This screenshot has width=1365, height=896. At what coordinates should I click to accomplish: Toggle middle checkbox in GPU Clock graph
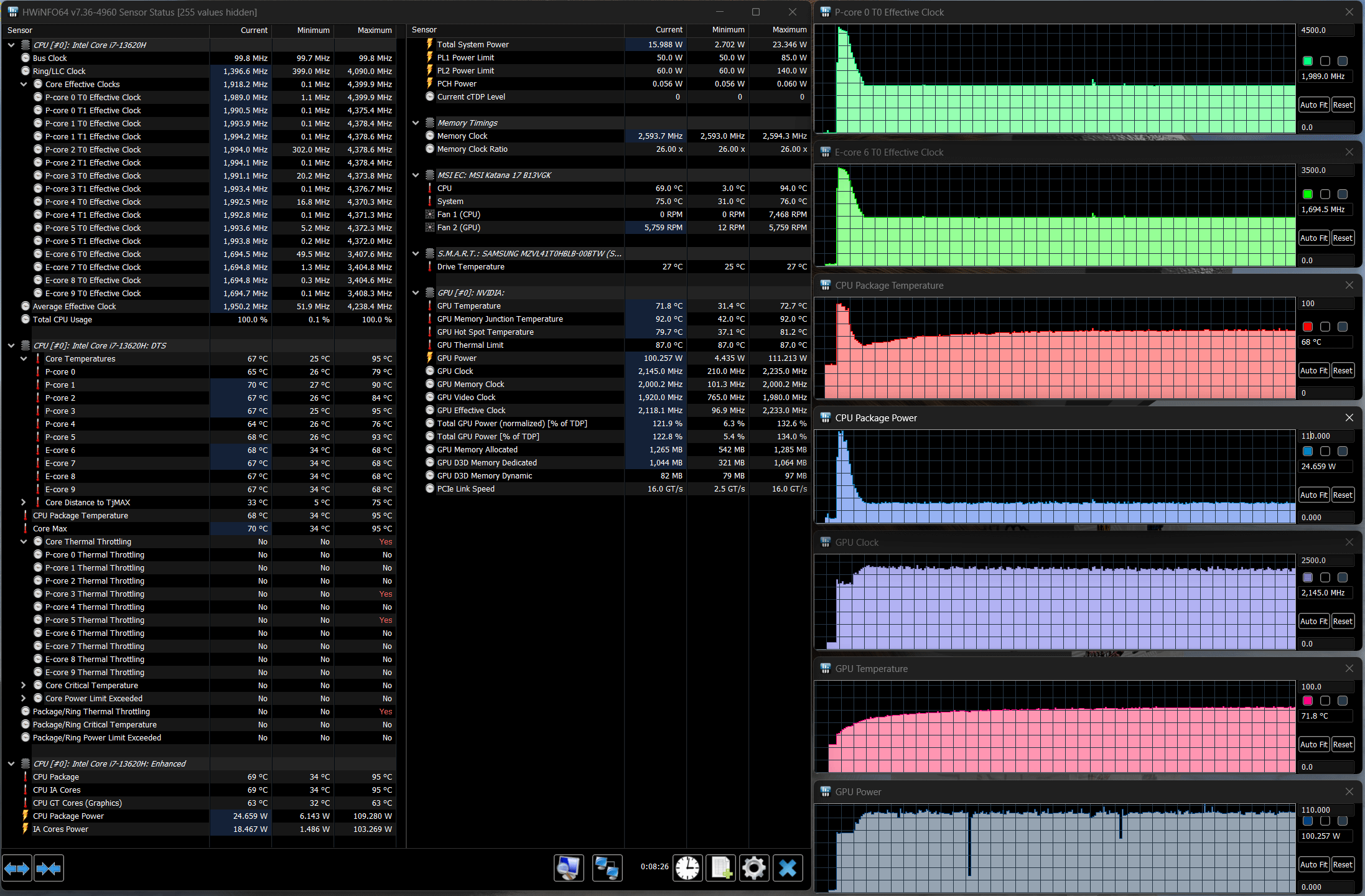(1325, 577)
